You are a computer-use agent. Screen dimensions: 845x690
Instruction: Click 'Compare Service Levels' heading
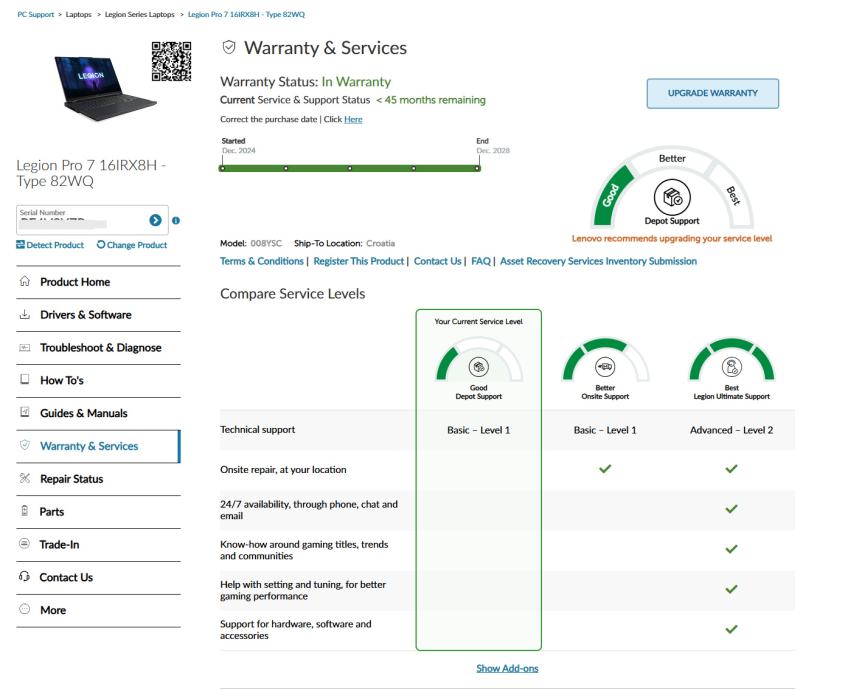click(293, 294)
